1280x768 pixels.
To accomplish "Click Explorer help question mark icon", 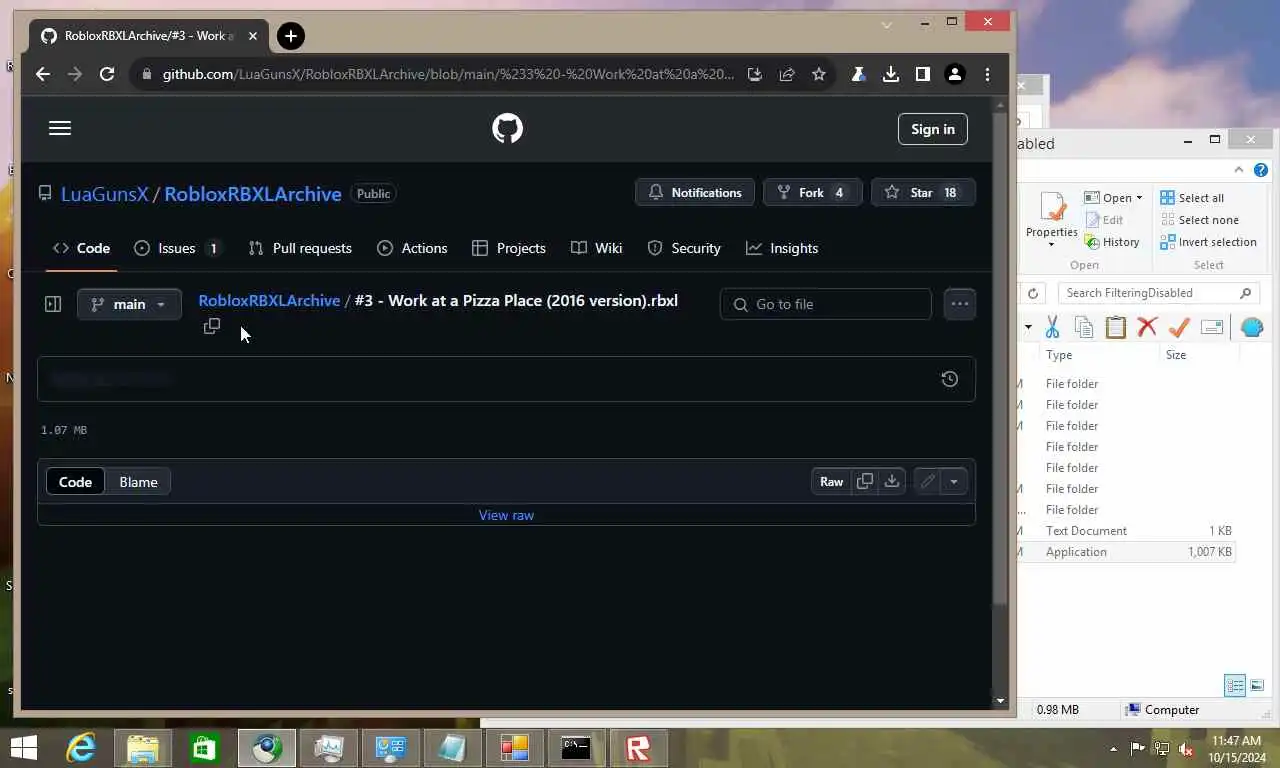I will (1261, 170).
